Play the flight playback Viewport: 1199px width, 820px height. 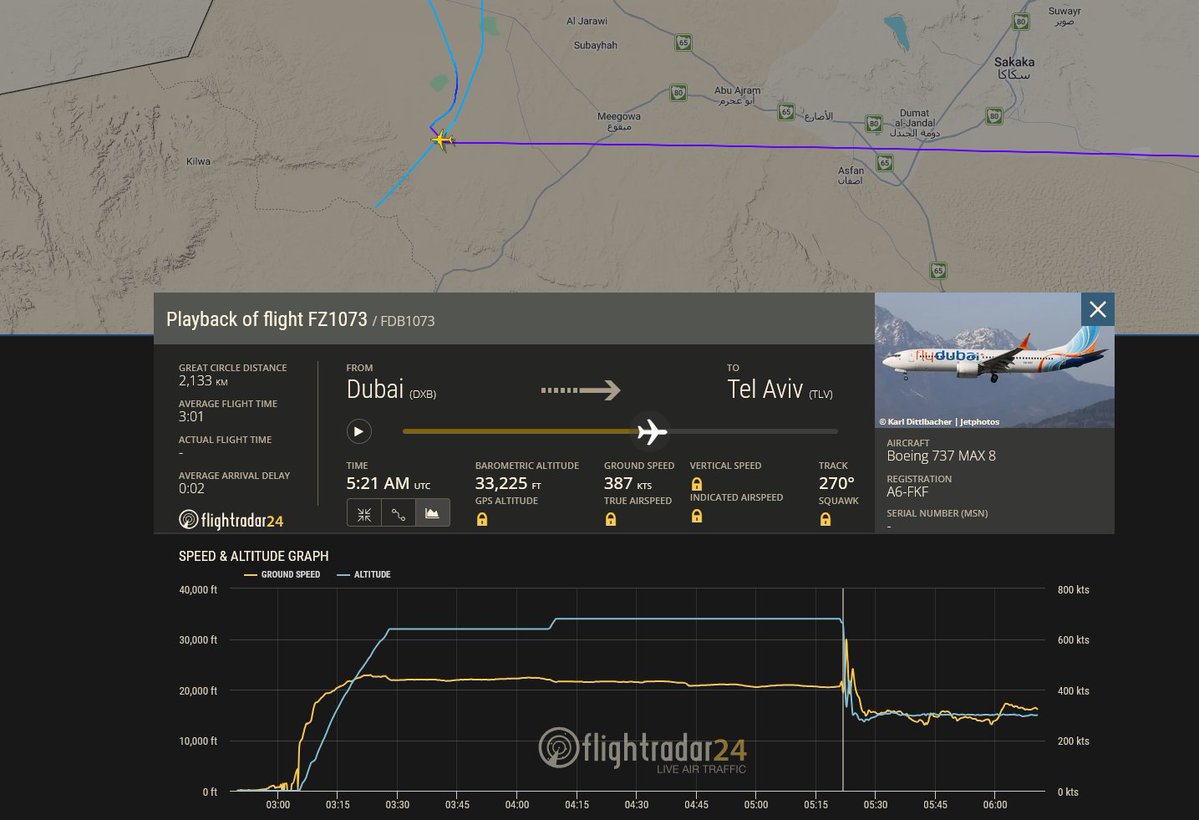(359, 431)
